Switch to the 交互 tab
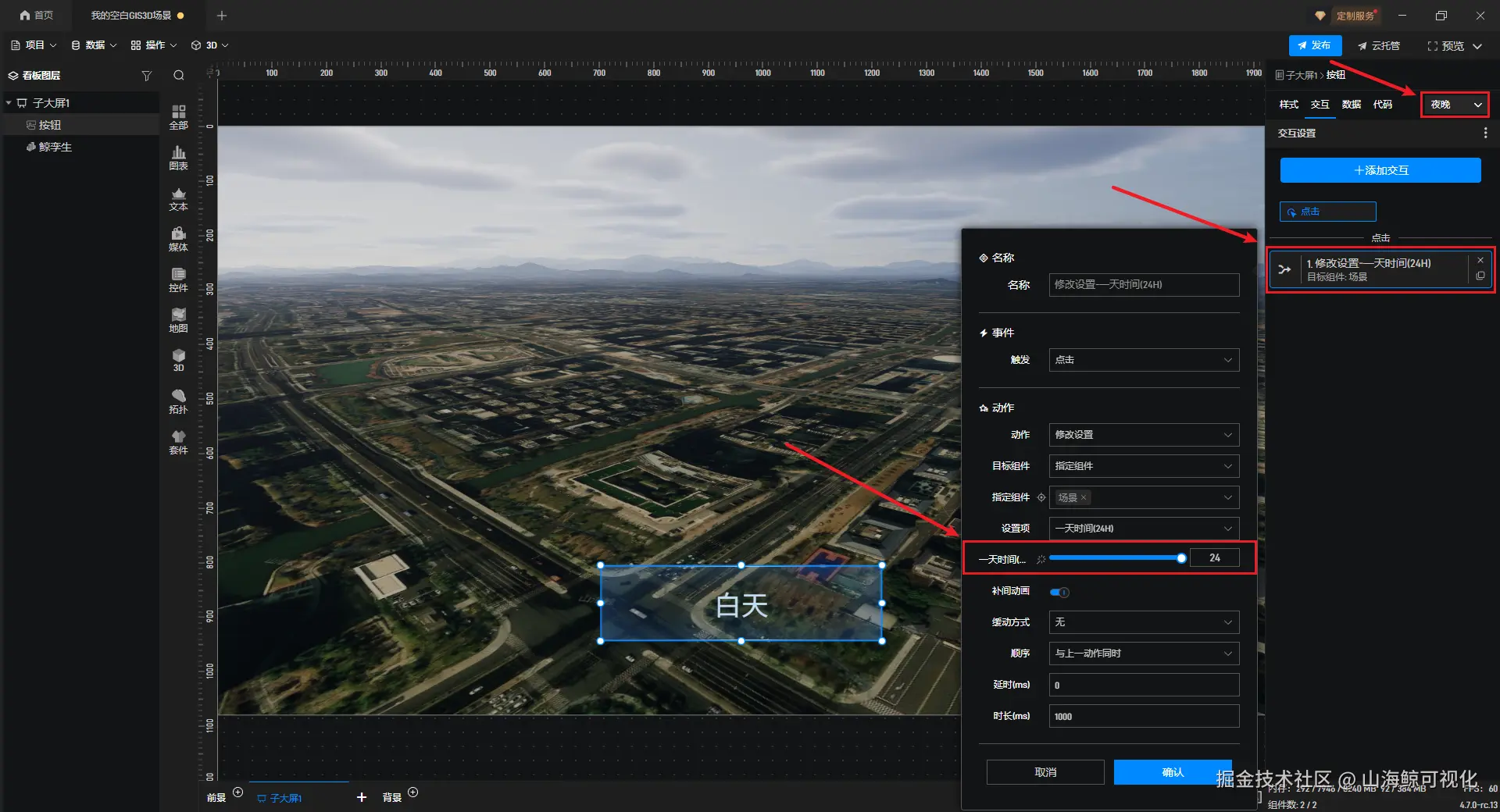This screenshot has height=812, width=1500. pos(1320,105)
